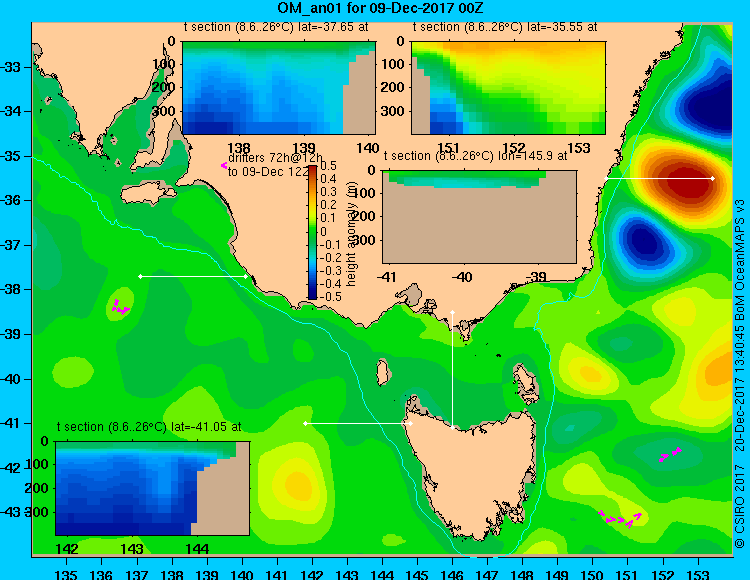Viewport: 750px width, 580px height.
Task: Click the 139 label under the lat=-37.65 inset
Action: pos(304,148)
